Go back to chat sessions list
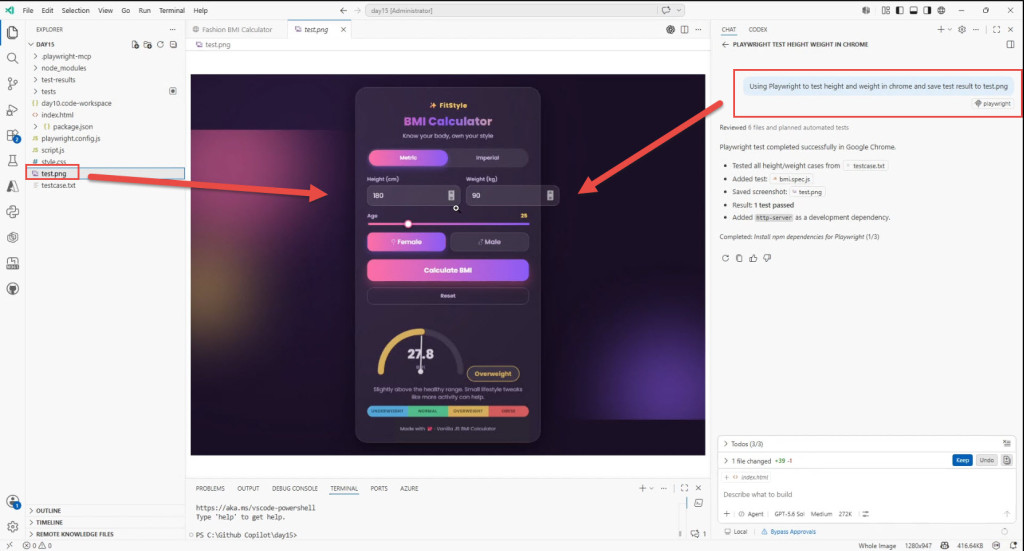This screenshot has width=1024, height=551. (x=725, y=44)
